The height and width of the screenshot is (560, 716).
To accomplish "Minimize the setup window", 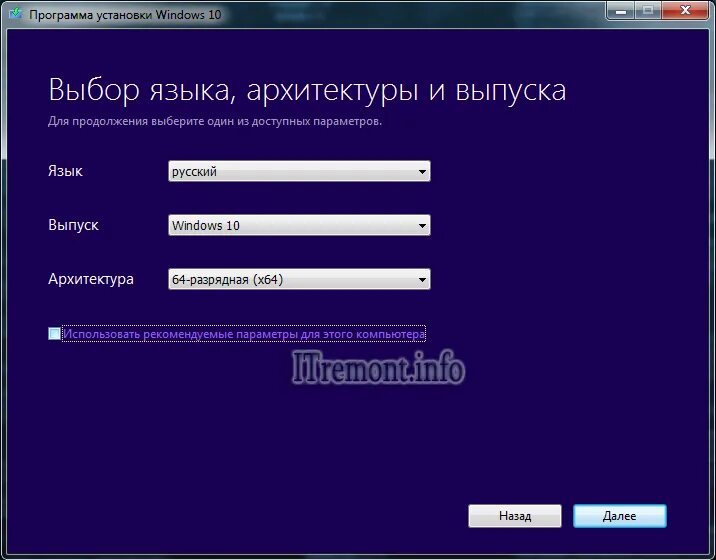I will pos(621,11).
